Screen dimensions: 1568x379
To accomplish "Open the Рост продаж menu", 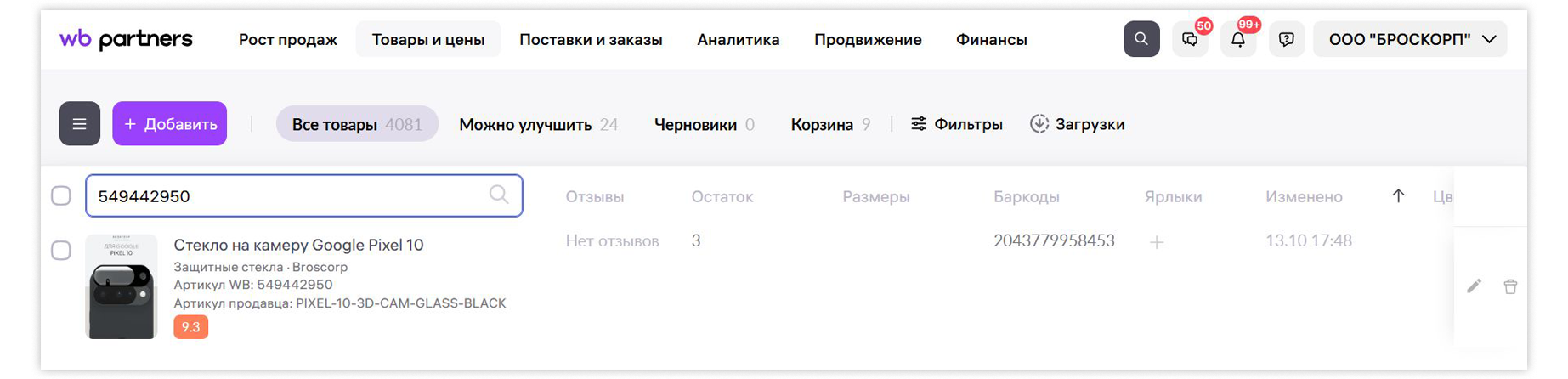I will pos(288,40).
